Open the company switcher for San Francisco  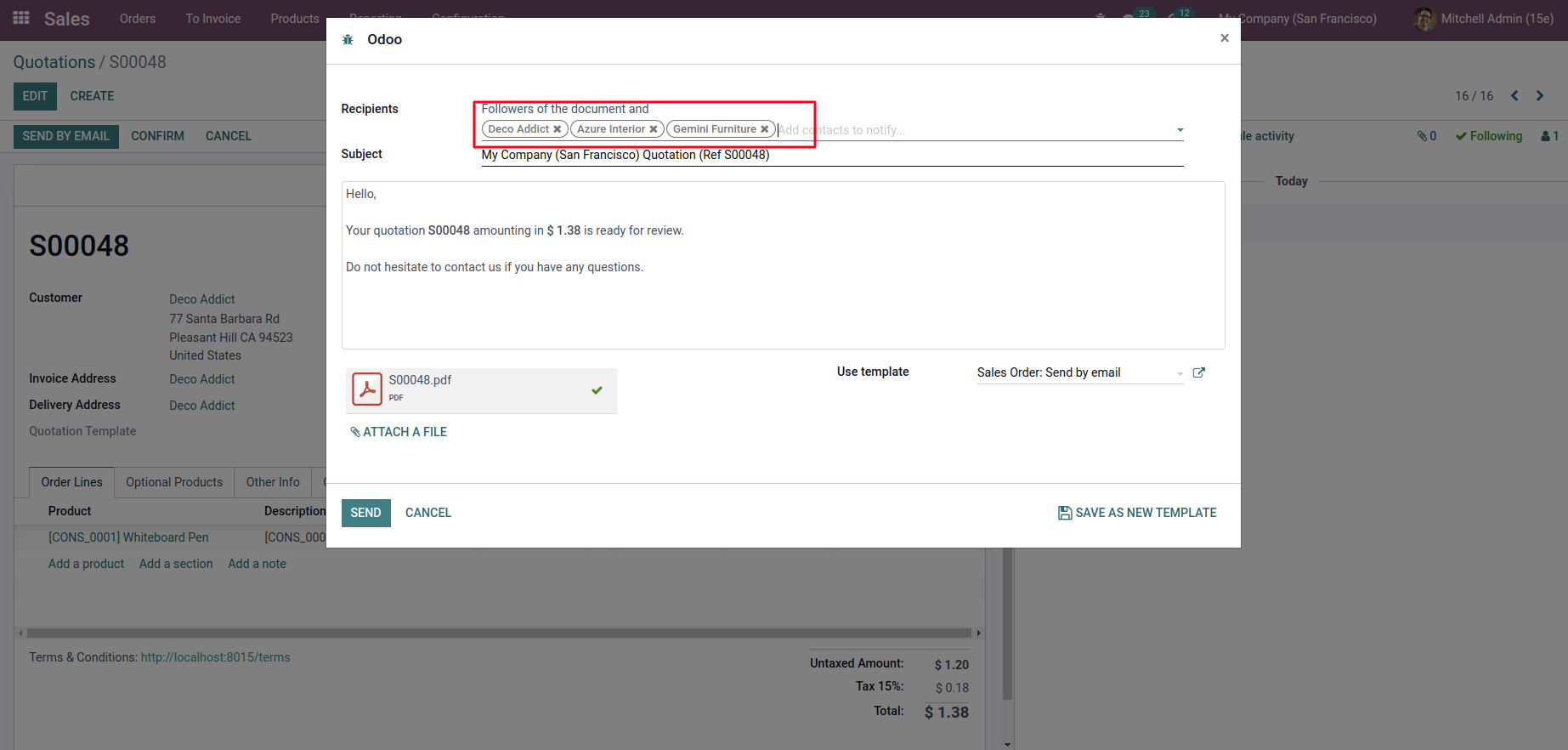[x=1298, y=19]
